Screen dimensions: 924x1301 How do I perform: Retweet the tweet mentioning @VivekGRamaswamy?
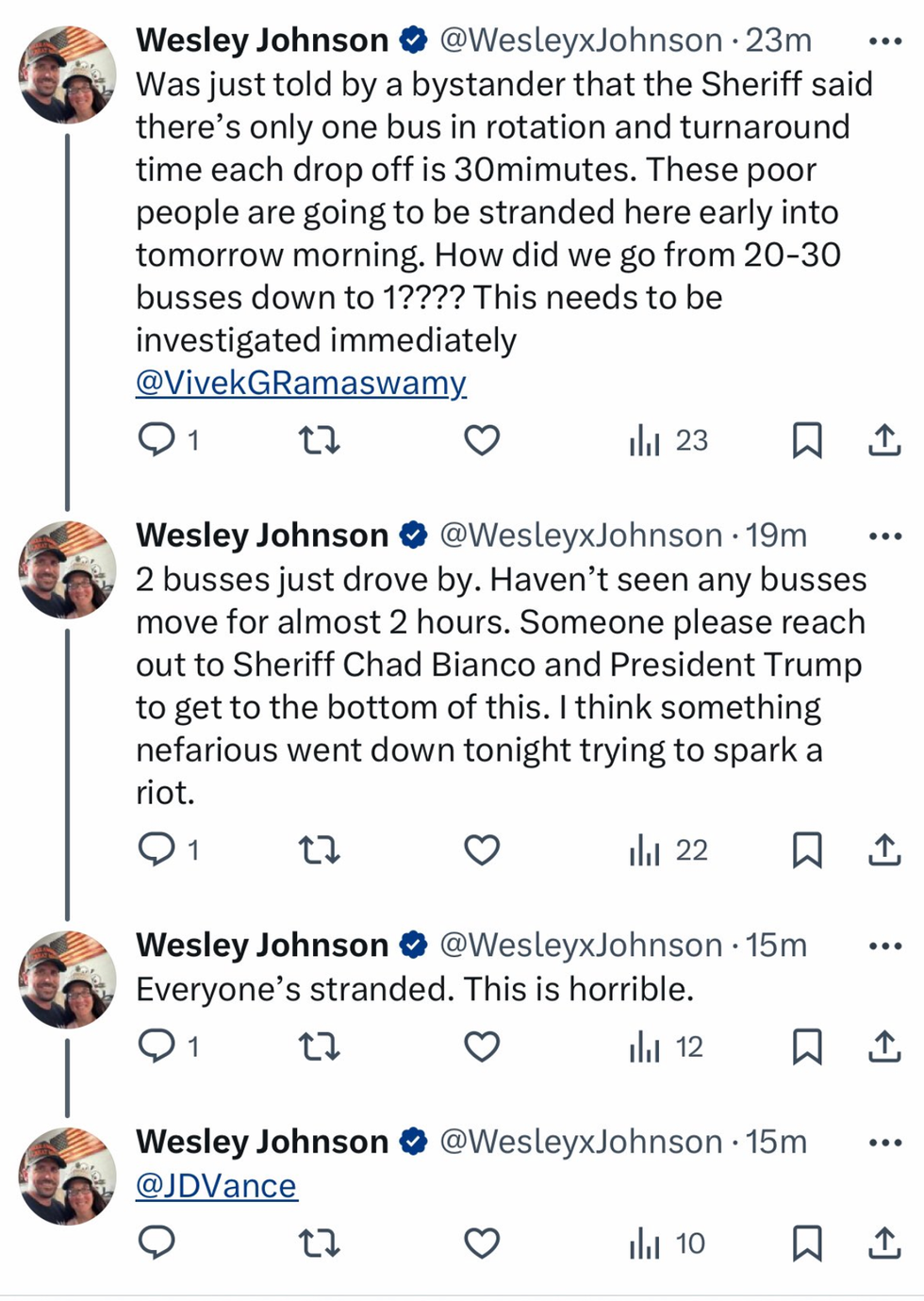pos(319,440)
